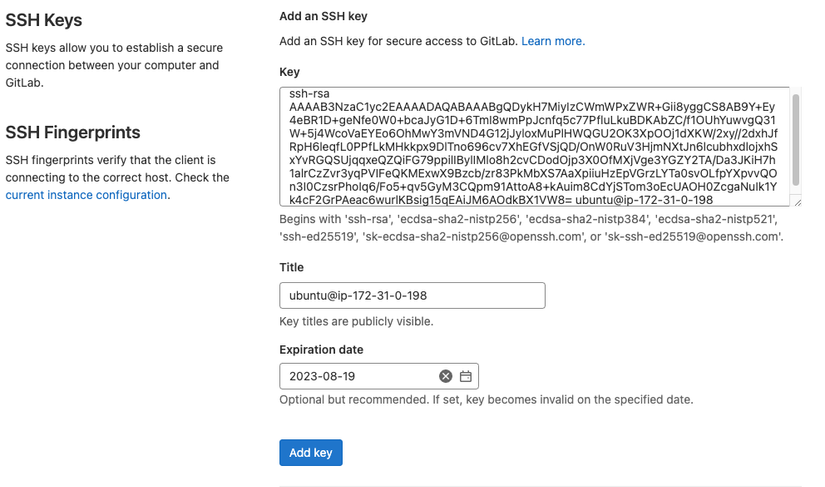Viewport: 825px width, 487px height.
Task: Click the Title field with ubuntu@ip-172-31-0-198
Action: pos(412,296)
